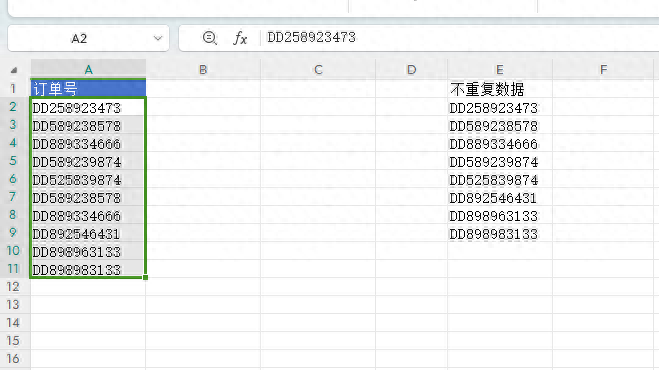659x370 pixels.
Task: Click cell A1 with 订单号
Action: [88, 89]
